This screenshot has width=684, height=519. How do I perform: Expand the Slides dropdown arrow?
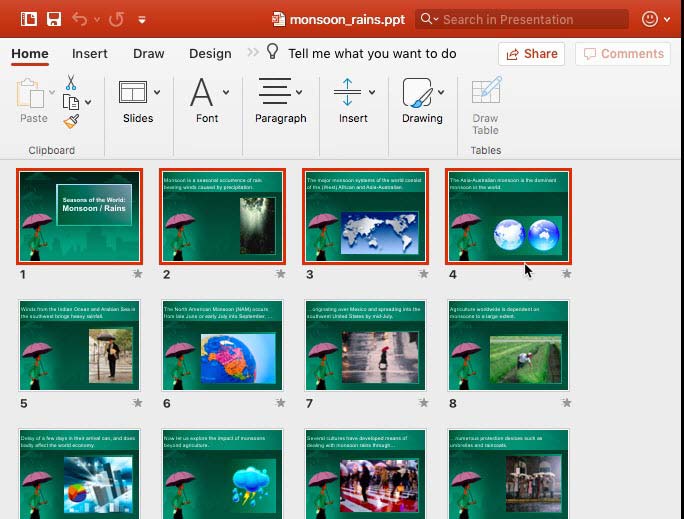pos(157,92)
